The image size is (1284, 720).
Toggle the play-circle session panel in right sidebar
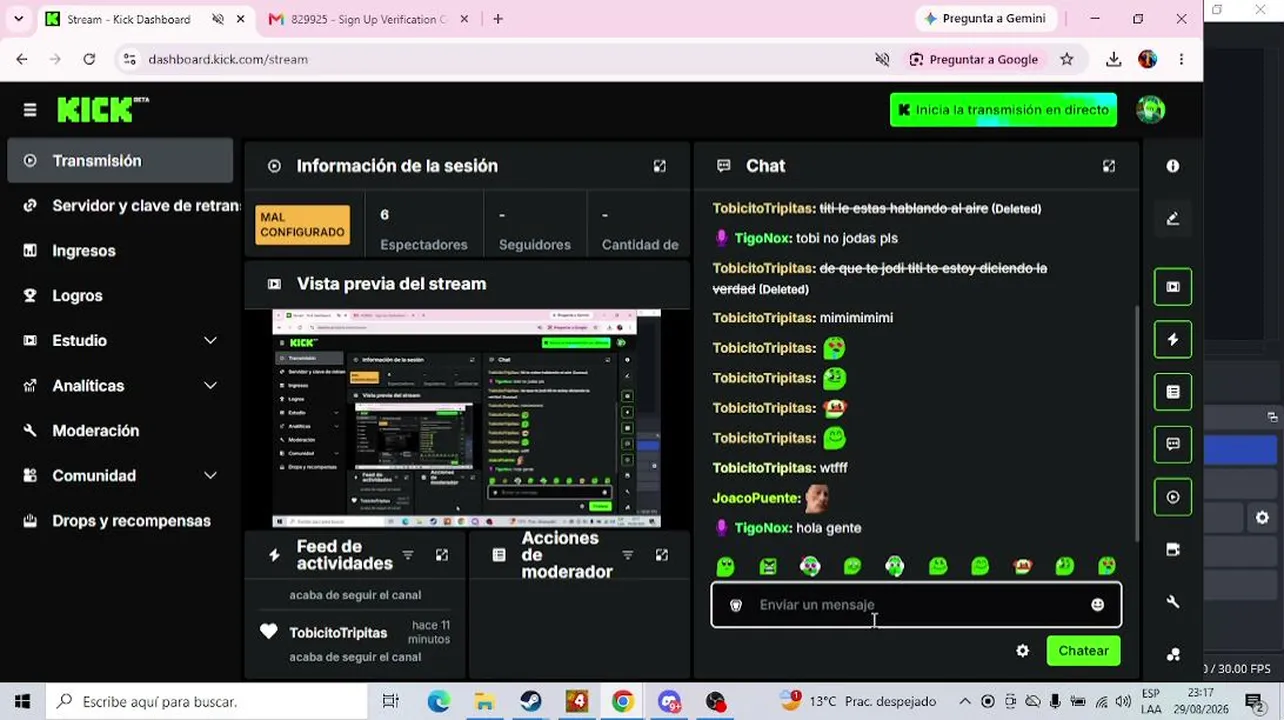coord(1173,497)
